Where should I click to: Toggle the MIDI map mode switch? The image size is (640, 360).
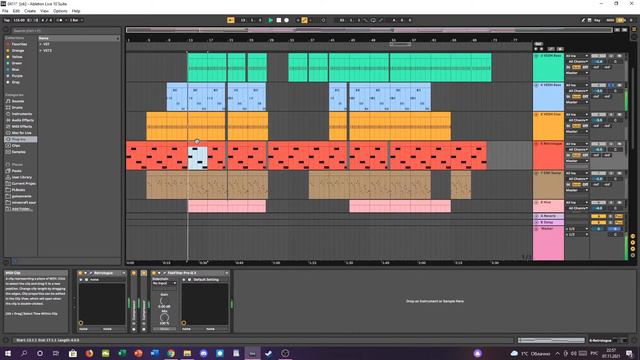click(610, 20)
